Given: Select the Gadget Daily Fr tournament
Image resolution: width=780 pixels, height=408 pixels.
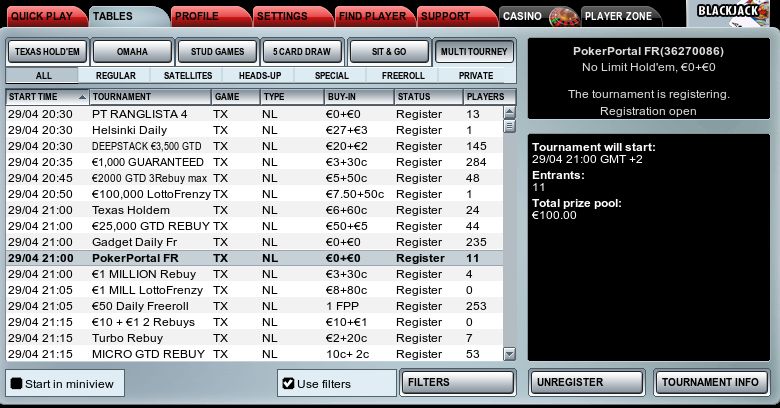Looking at the screenshot, I should pyautogui.click(x=254, y=242).
